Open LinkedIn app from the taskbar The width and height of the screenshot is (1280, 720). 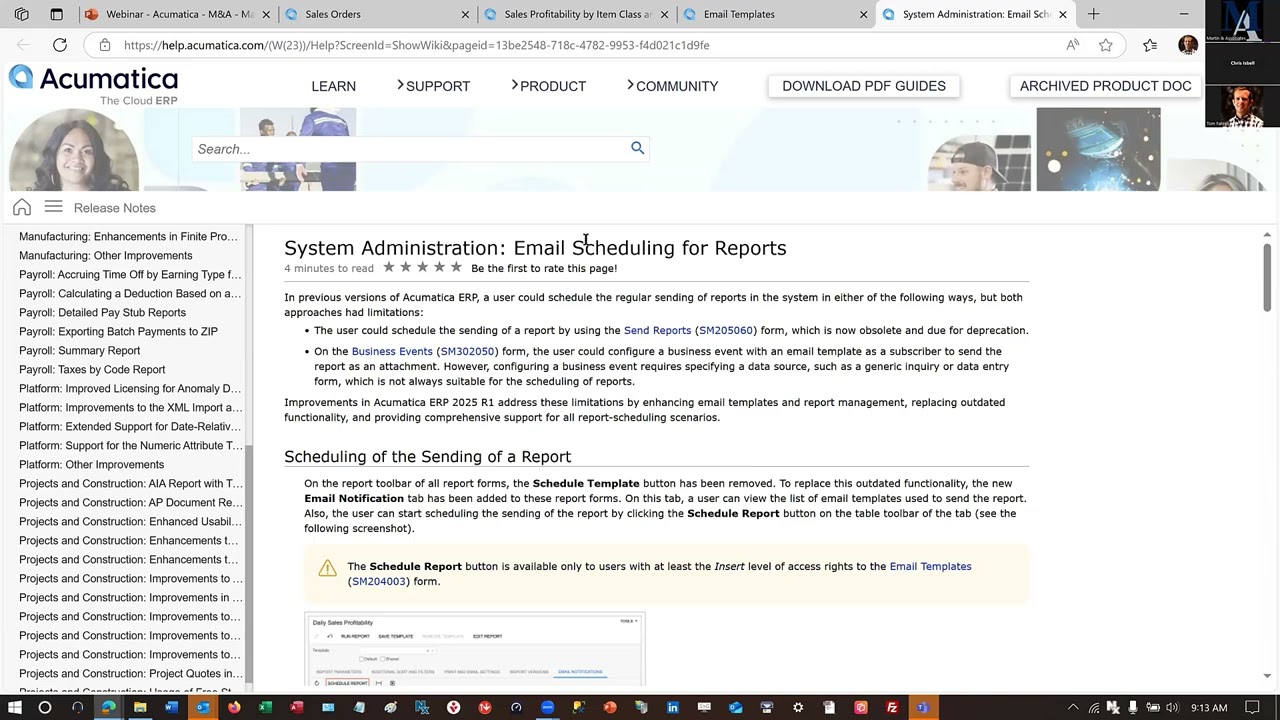[673, 708]
